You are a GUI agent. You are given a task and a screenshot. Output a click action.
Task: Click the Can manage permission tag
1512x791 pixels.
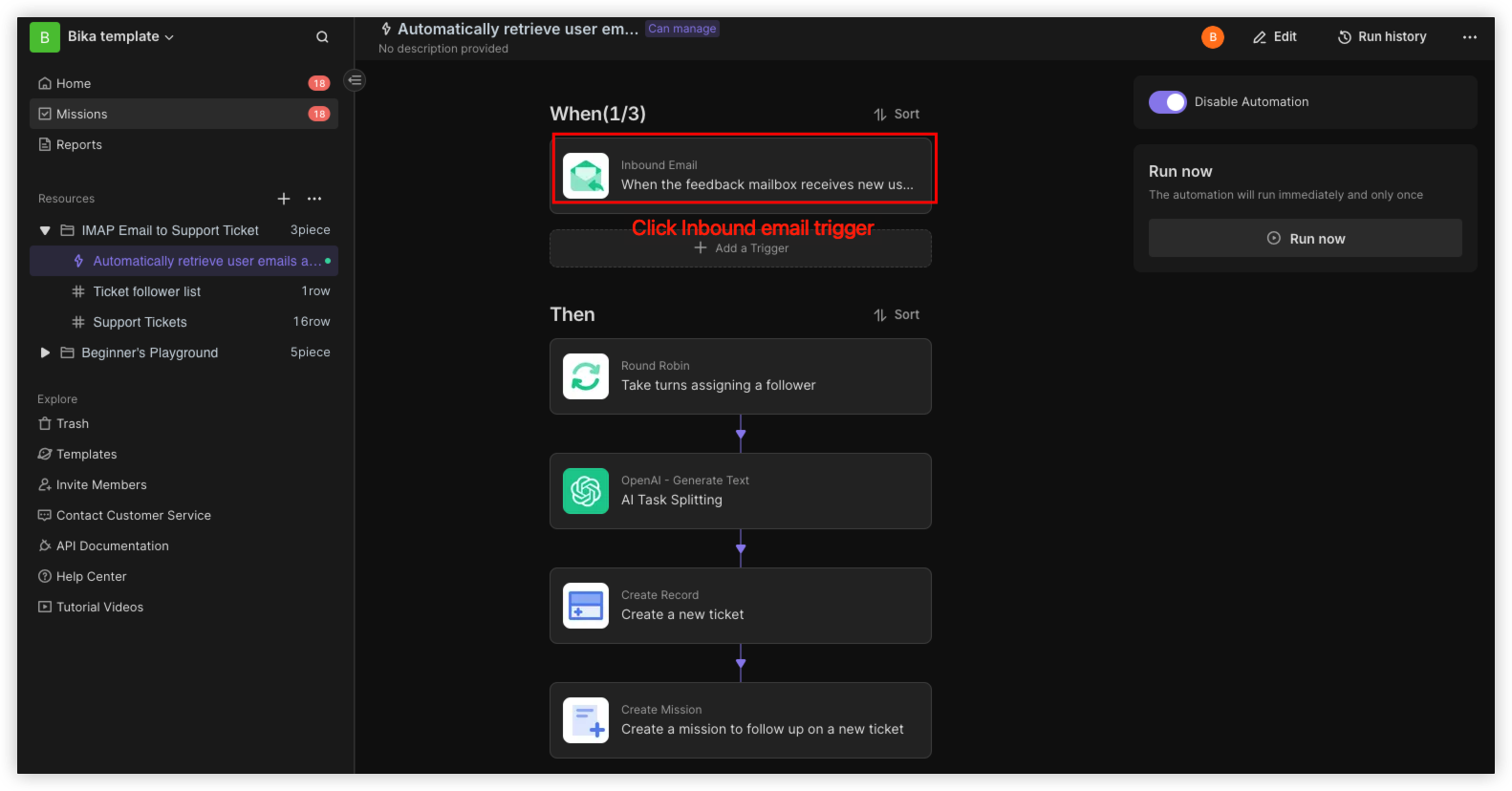(x=682, y=29)
